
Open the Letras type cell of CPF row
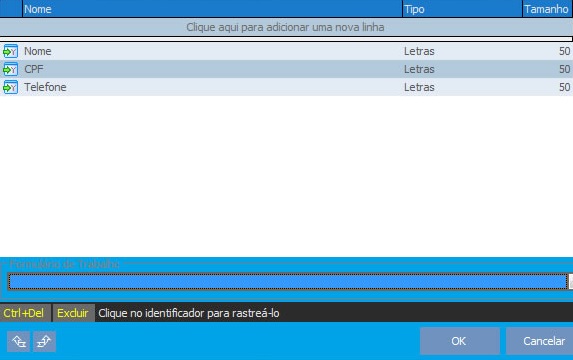[x=462, y=69]
